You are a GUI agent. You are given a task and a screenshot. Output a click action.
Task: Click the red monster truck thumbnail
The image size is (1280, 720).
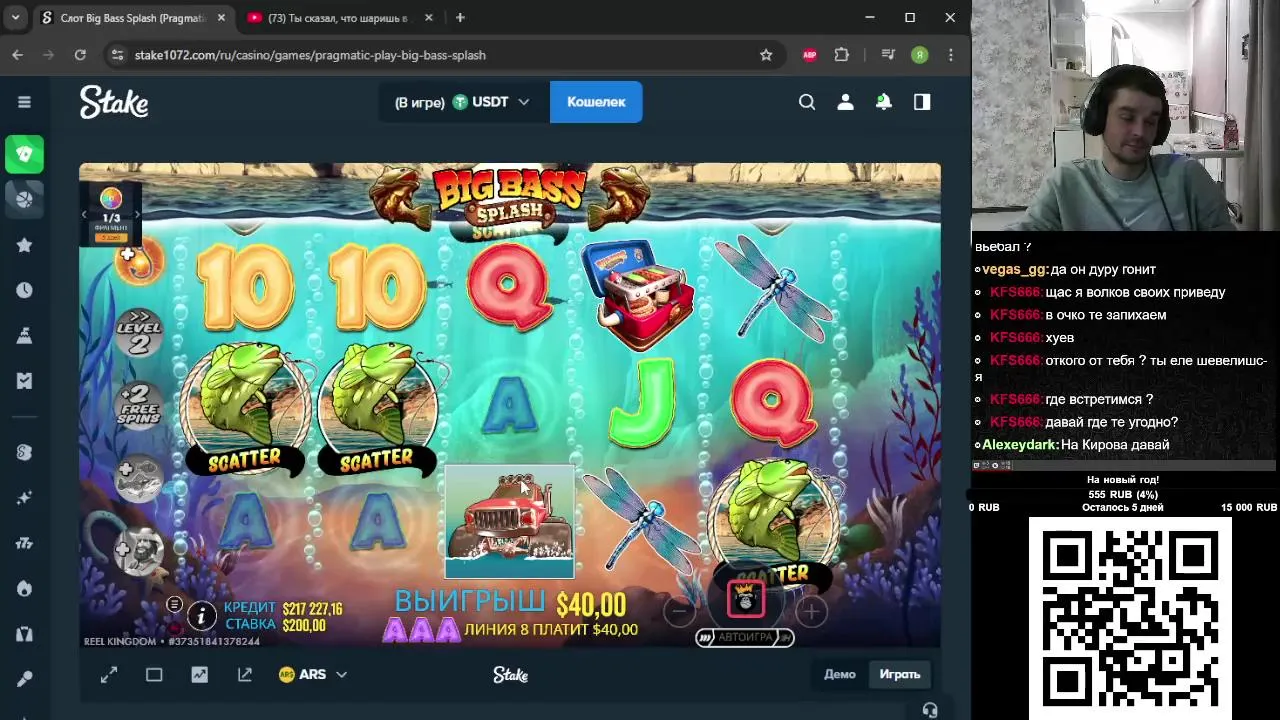[x=510, y=522]
